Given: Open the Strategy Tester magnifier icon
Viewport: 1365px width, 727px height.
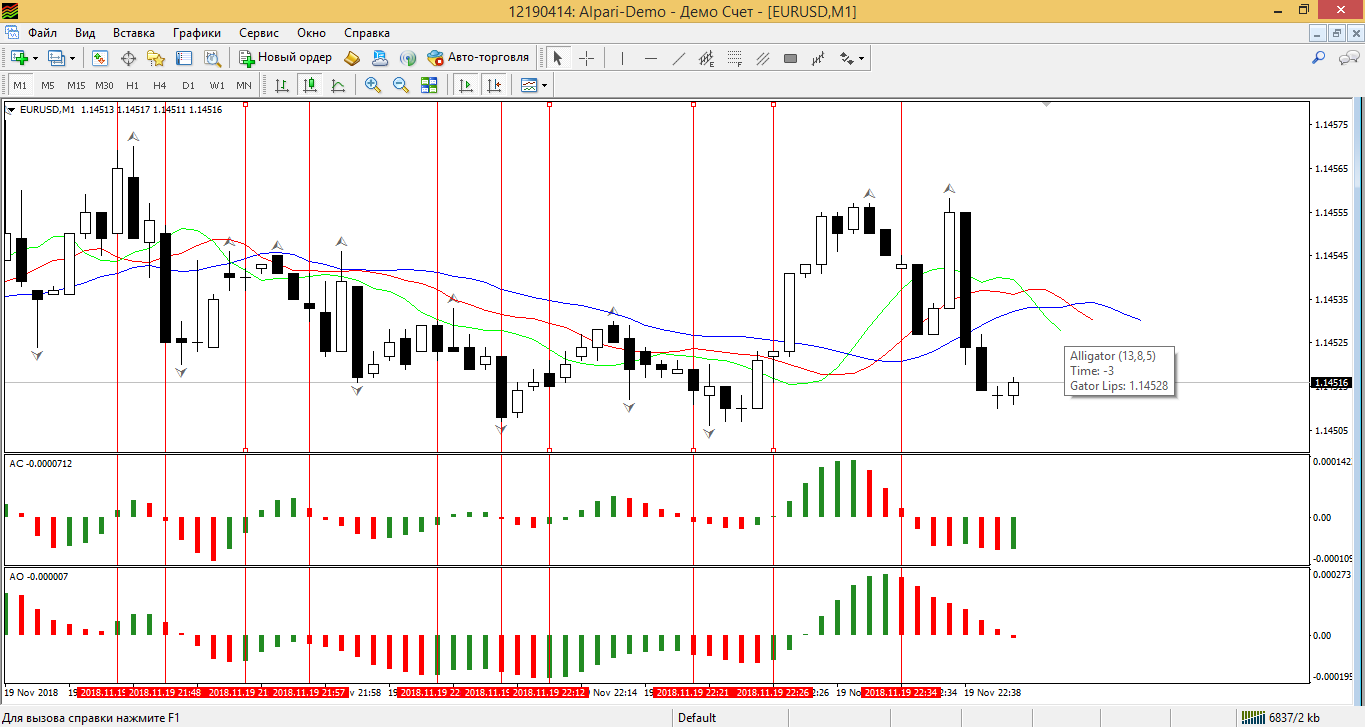Looking at the screenshot, I should tap(212, 58).
